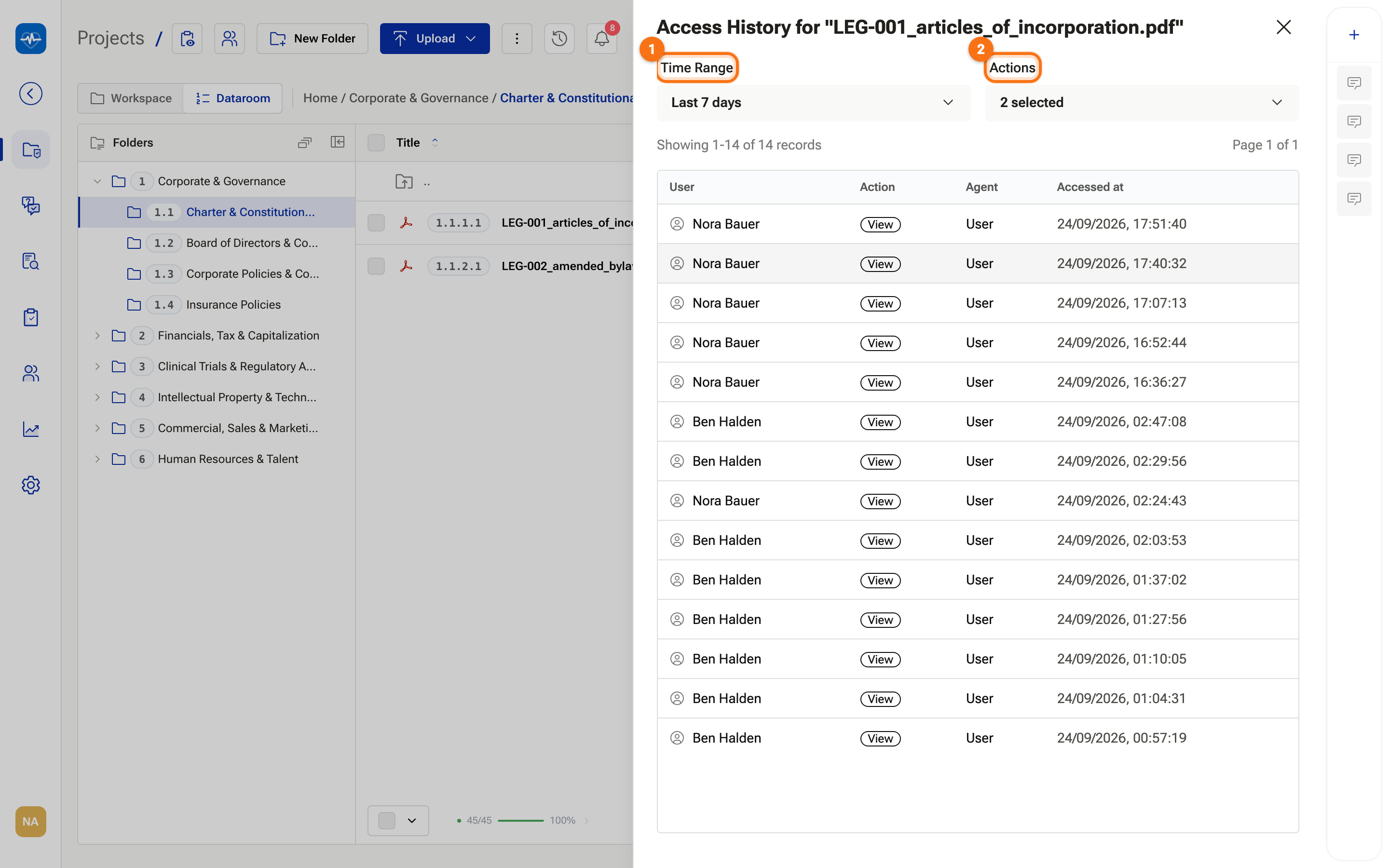Click the 1.1.1.1 index badge

(458, 223)
